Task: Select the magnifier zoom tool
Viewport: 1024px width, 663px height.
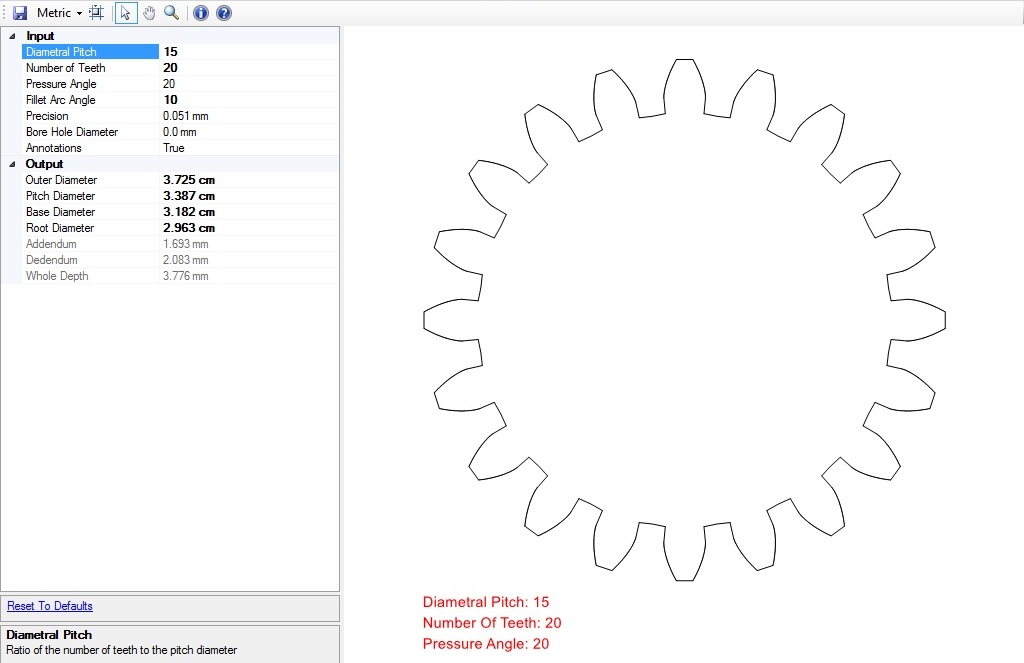Action: point(171,13)
